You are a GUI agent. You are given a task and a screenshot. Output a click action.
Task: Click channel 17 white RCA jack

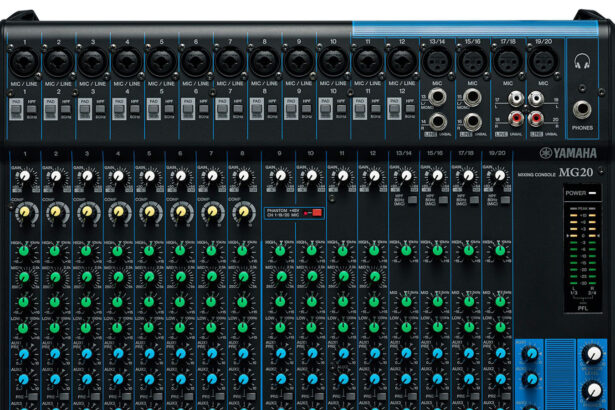(516, 98)
